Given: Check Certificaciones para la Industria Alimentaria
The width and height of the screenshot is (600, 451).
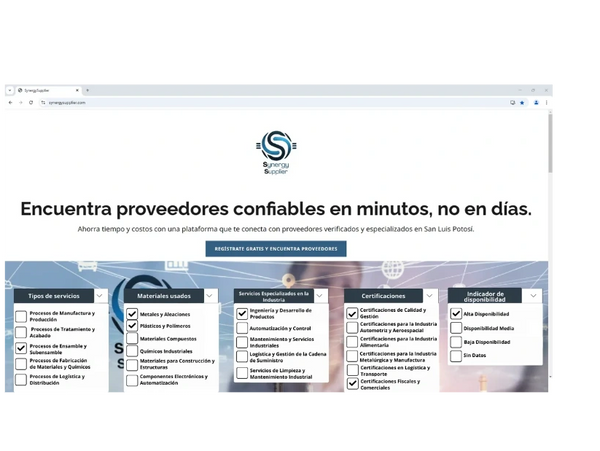Looking at the screenshot, I should point(352,342).
